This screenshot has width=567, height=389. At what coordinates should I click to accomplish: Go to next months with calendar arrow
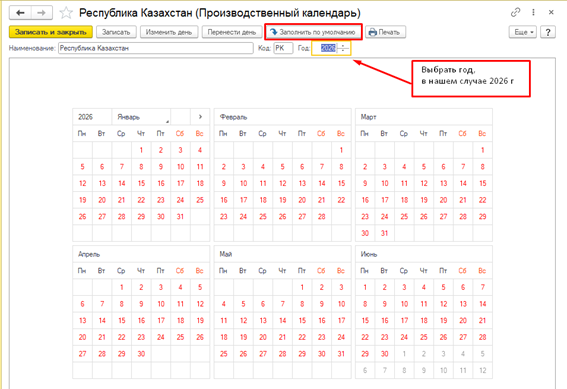pyautogui.click(x=200, y=117)
